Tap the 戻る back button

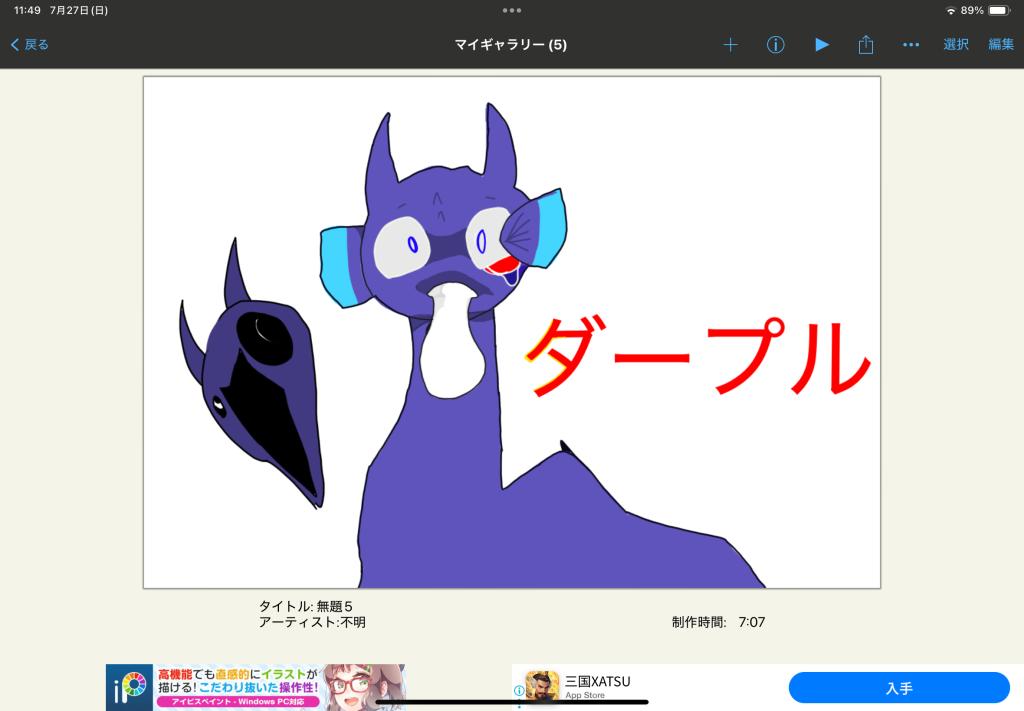(x=30, y=45)
